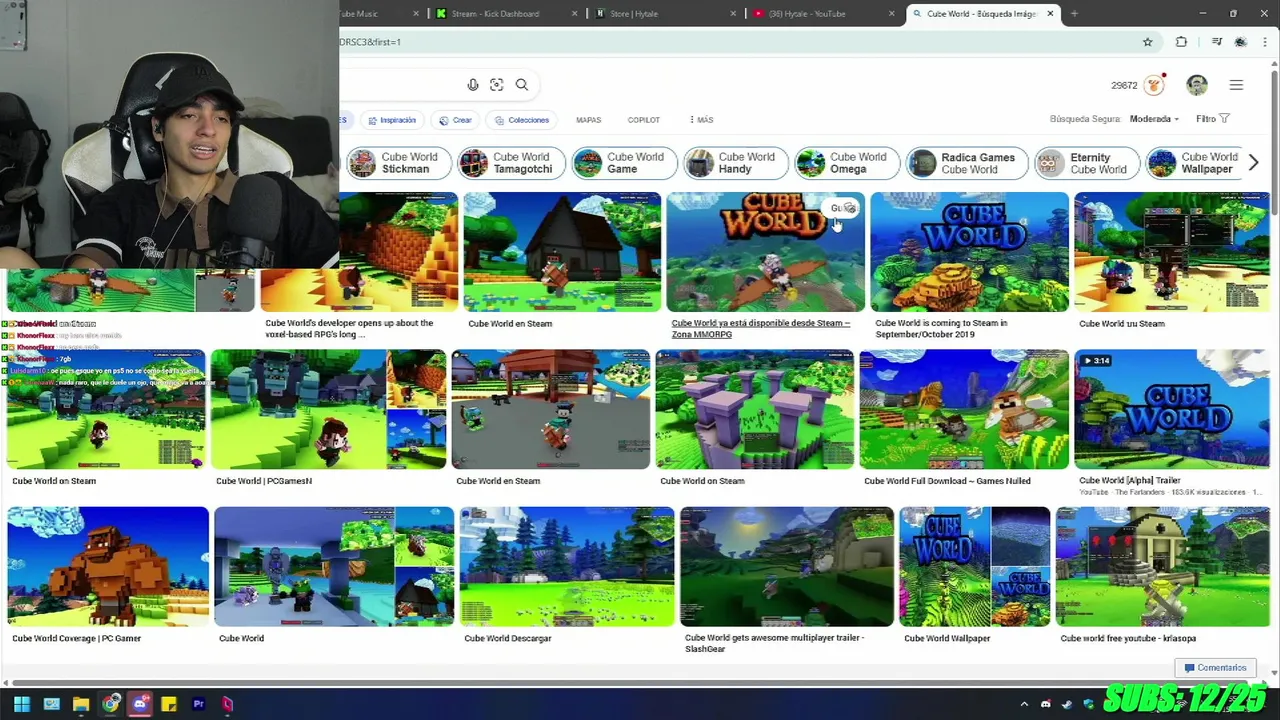Close the Hytale YouTube tab
This screenshot has width=1280, height=720.
(x=892, y=14)
